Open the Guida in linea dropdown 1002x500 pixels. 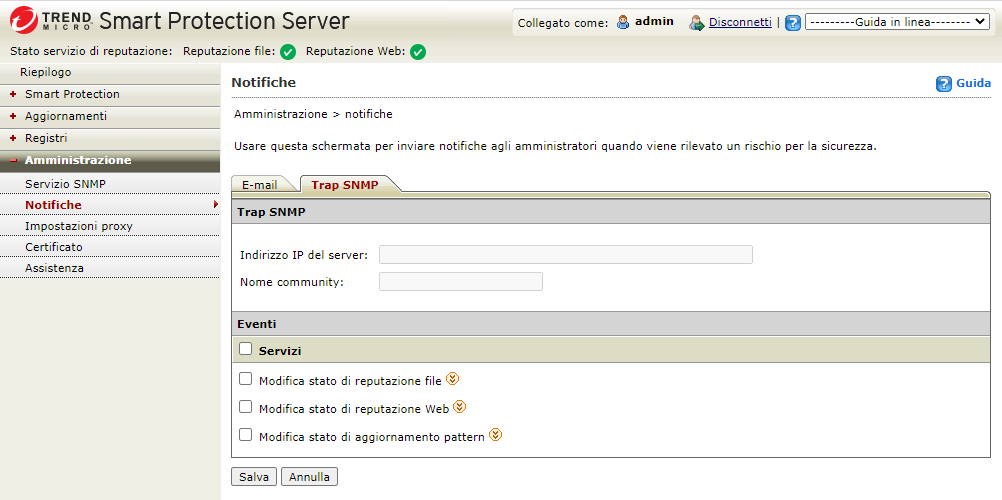click(x=896, y=22)
